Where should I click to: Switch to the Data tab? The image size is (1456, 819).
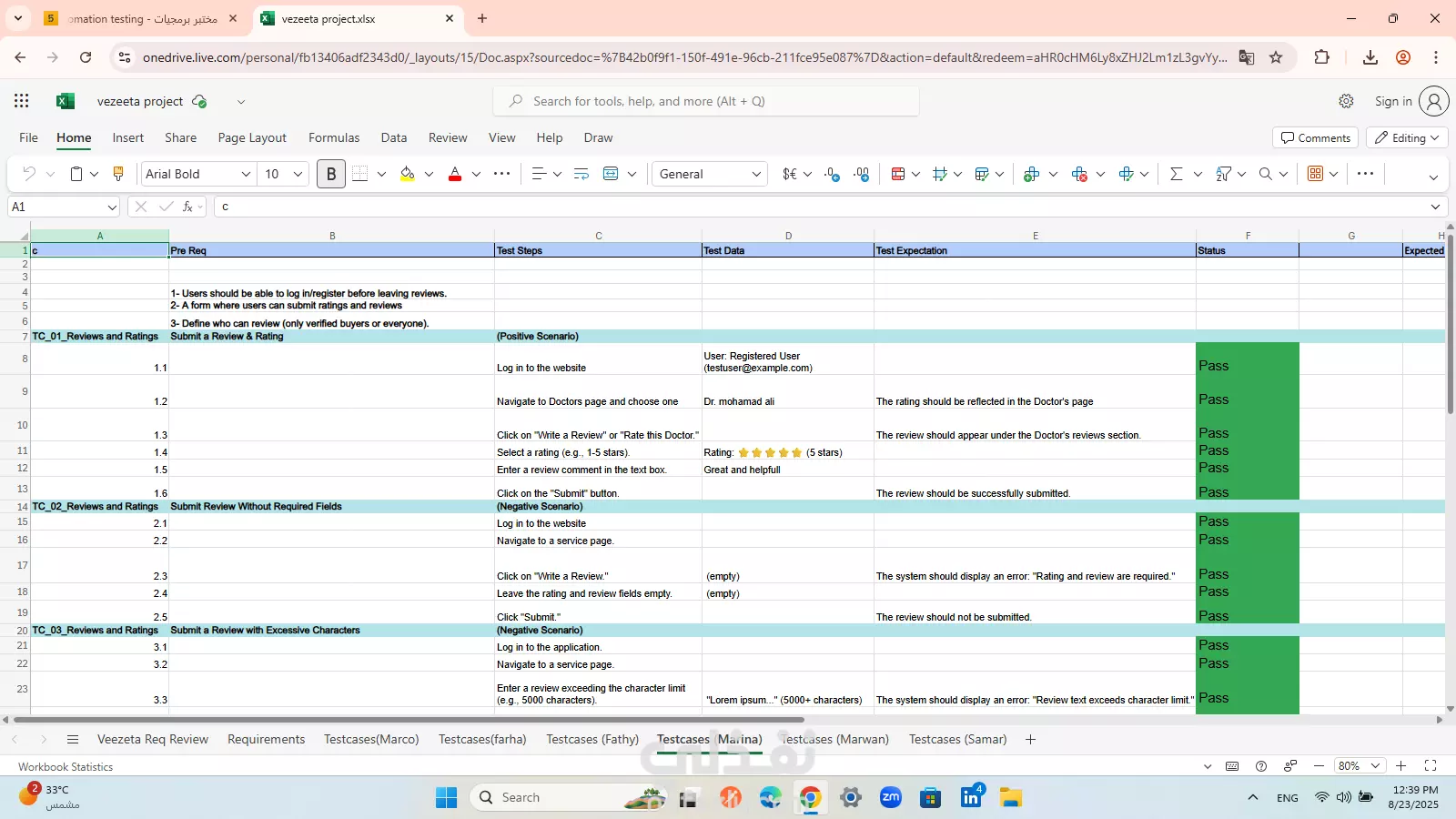point(394,137)
